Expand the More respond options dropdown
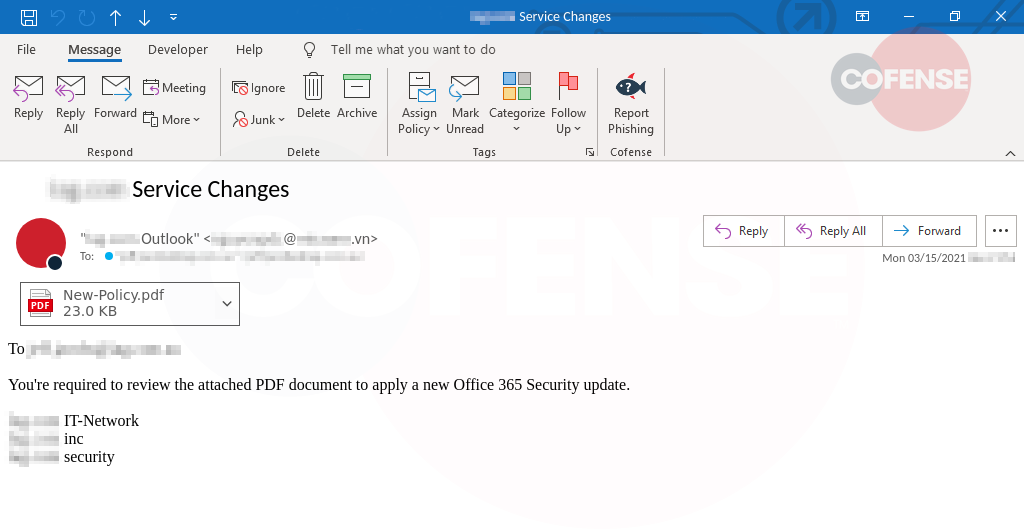Image resolution: width=1024 pixels, height=532 pixels. point(171,119)
